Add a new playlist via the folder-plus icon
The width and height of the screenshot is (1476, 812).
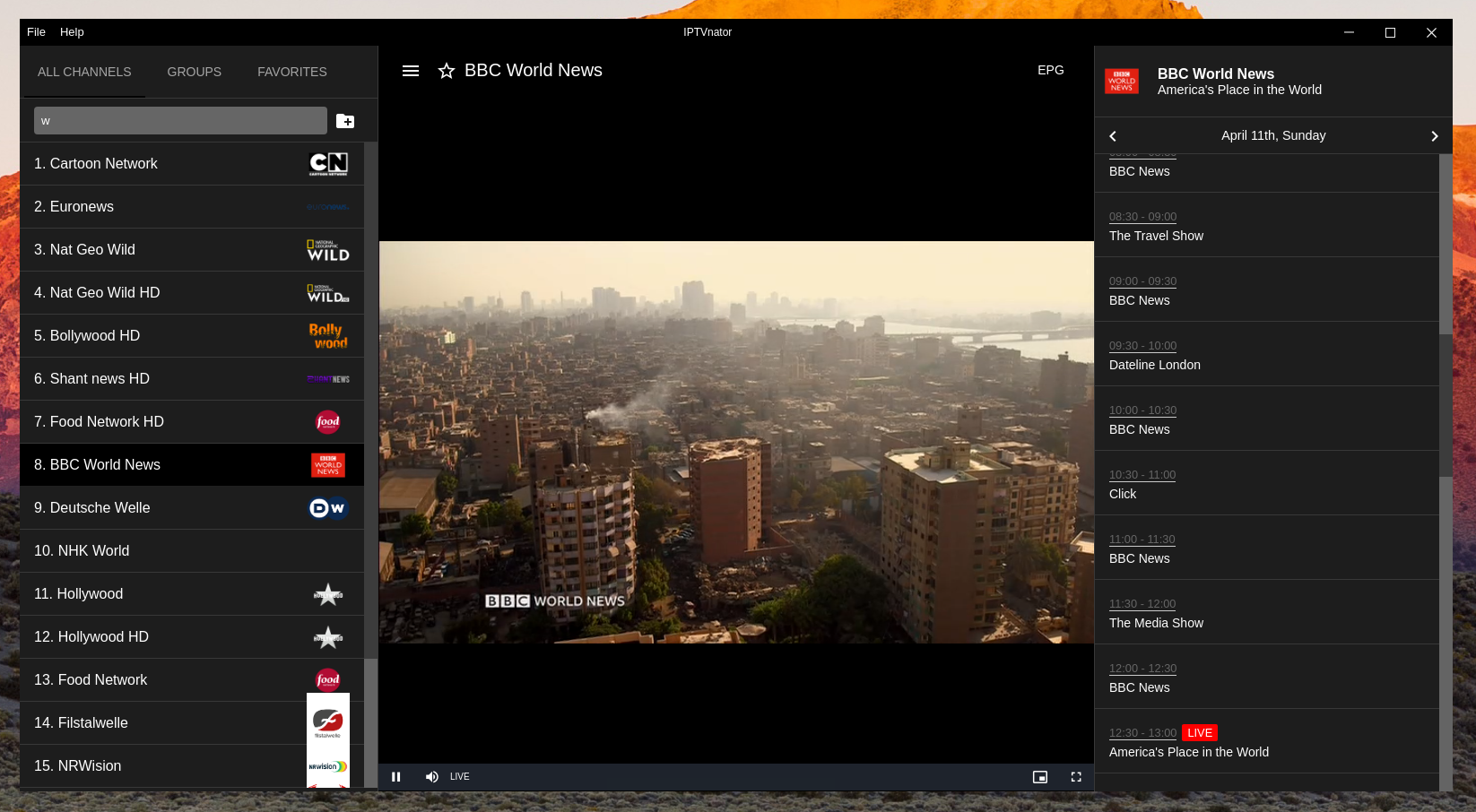[346, 121]
